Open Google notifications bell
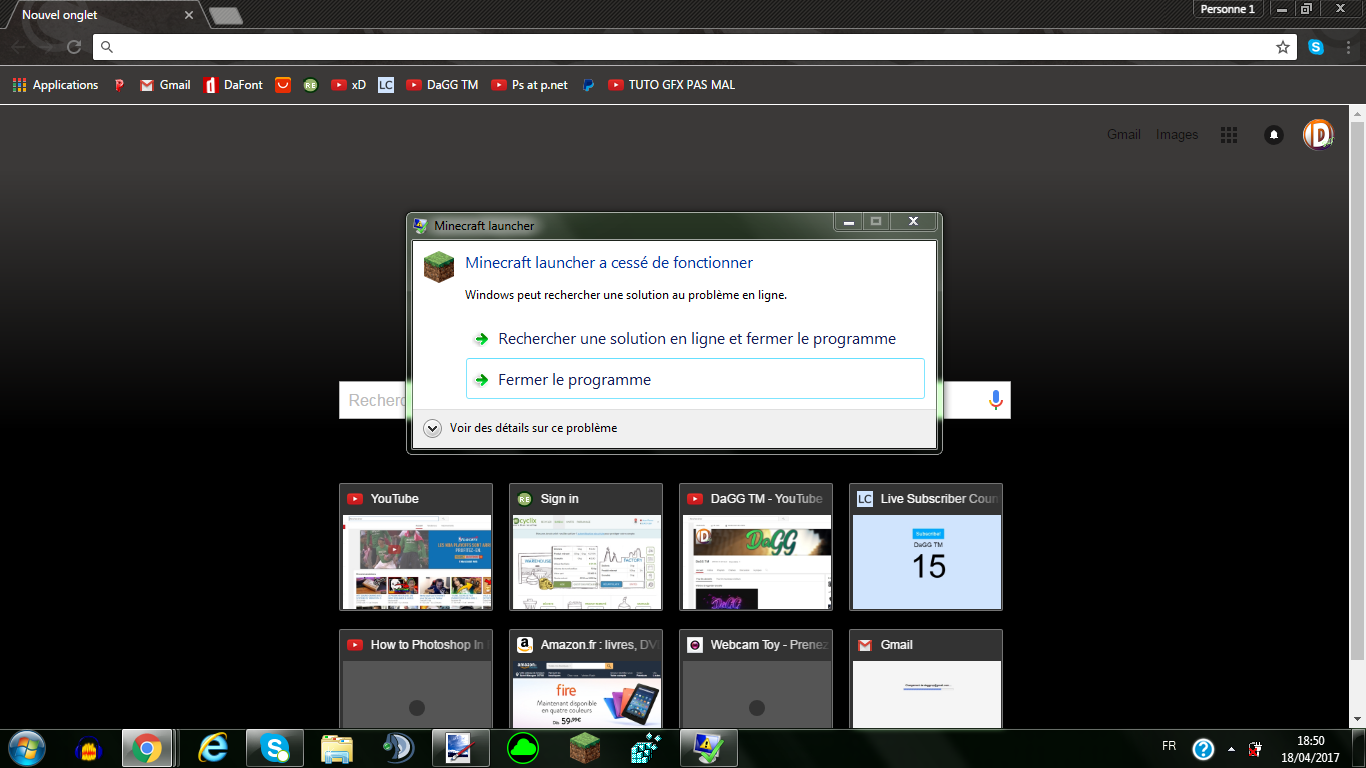1366x768 pixels. point(1274,134)
